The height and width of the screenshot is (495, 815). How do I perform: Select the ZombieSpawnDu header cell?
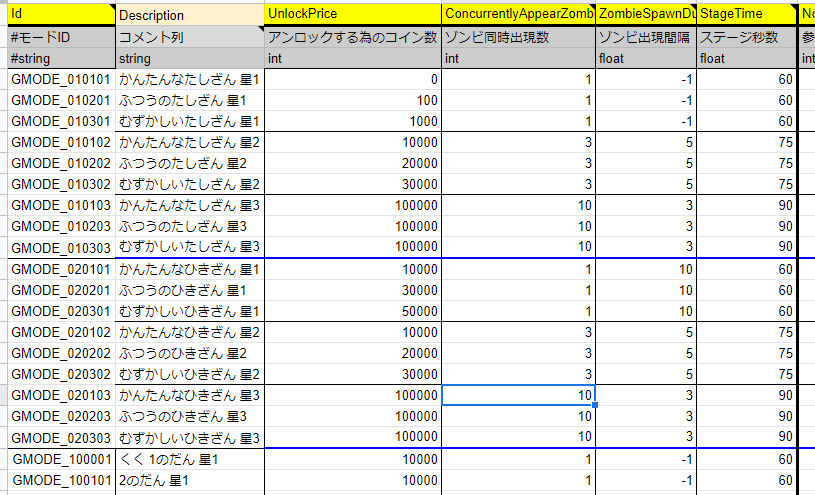tap(645, 14)
